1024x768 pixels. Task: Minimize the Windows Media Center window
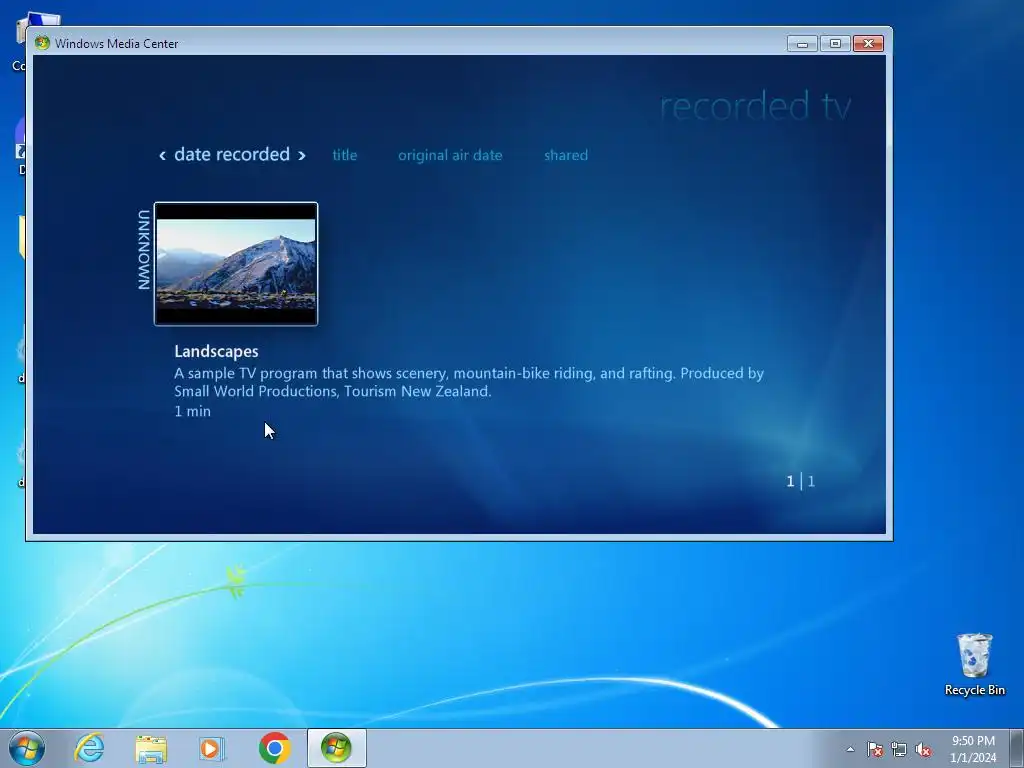click(x=803, y=44)
